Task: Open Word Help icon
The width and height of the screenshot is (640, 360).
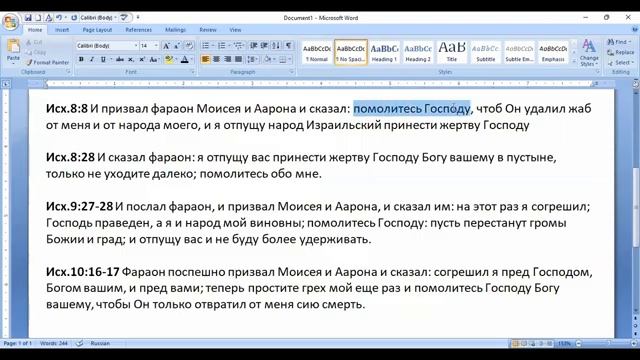Action: point(635,30)
